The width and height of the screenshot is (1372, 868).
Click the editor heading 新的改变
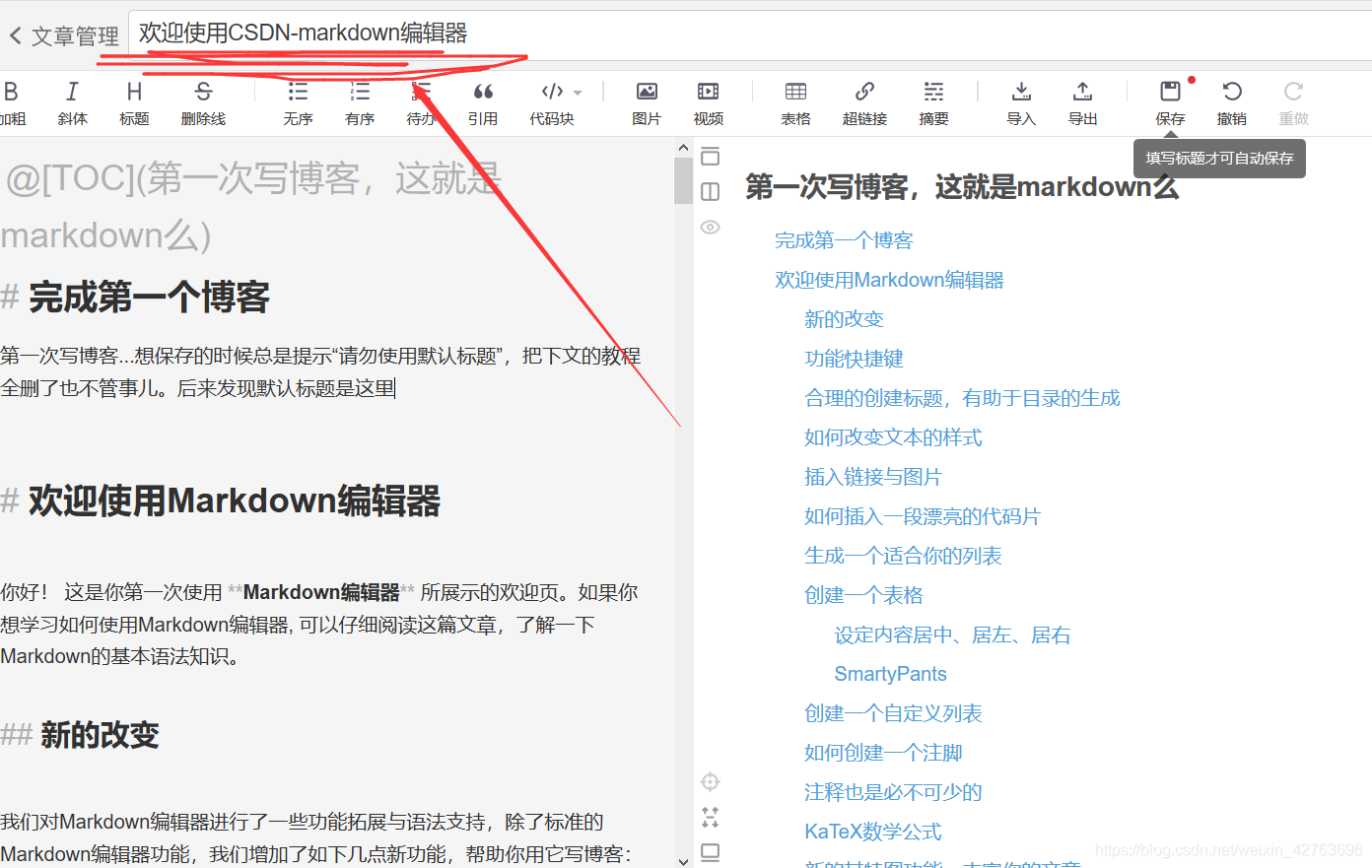coord(100,735)
